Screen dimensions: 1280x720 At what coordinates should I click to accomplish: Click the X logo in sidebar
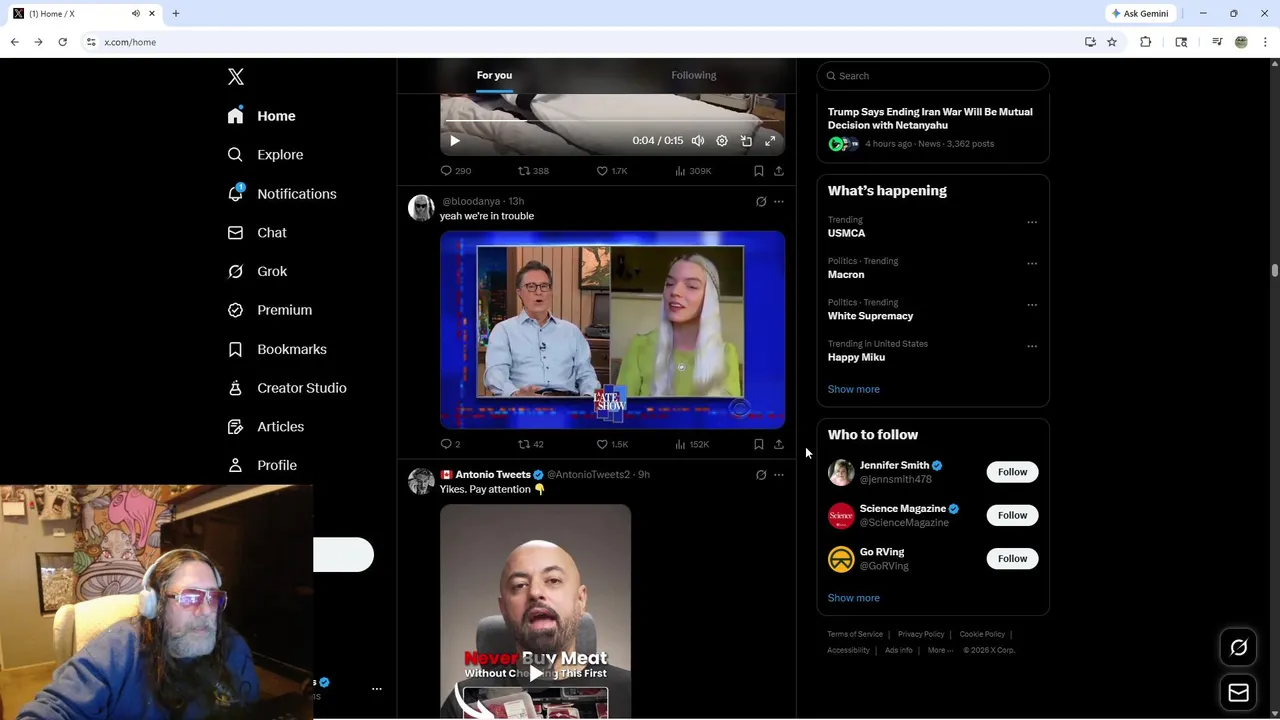coord(236,77)
